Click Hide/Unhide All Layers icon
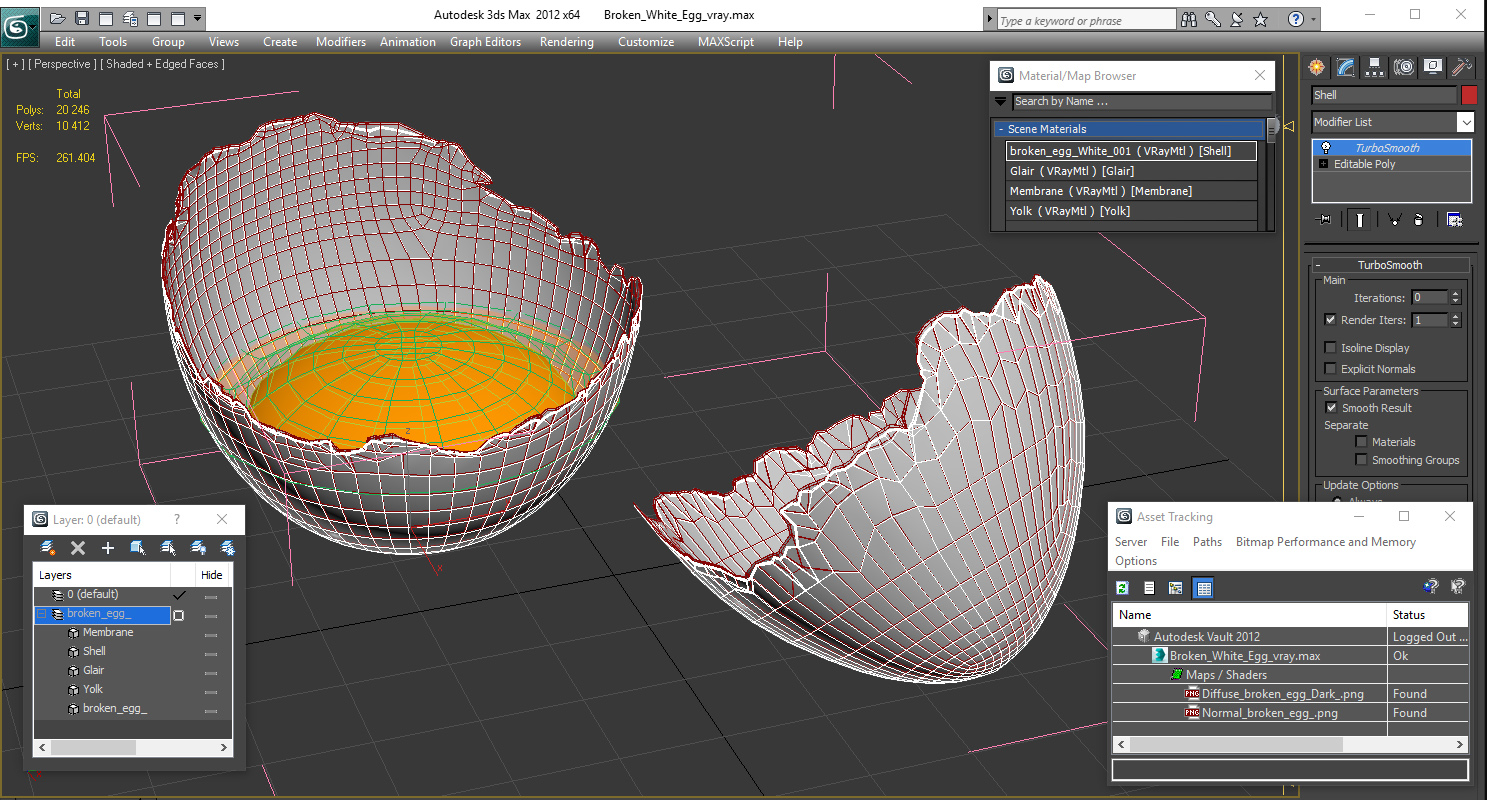This screenshot has width=1487, height=800. [198, 548]
